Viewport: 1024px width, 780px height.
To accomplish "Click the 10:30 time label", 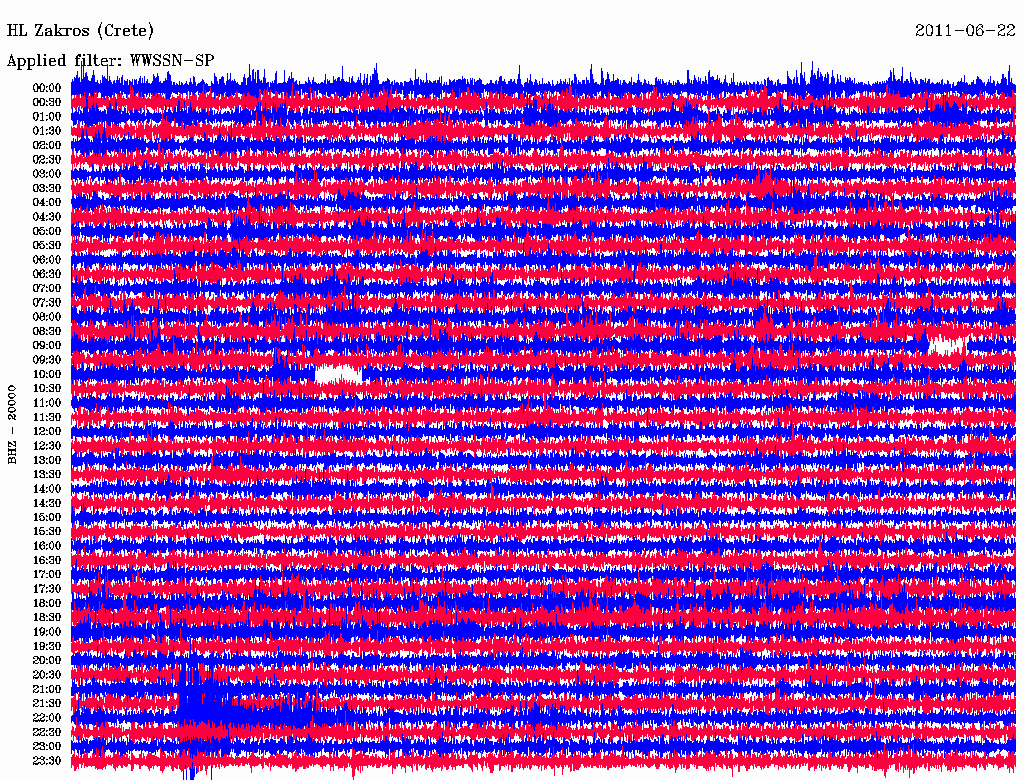I will [x=47, y=388].
